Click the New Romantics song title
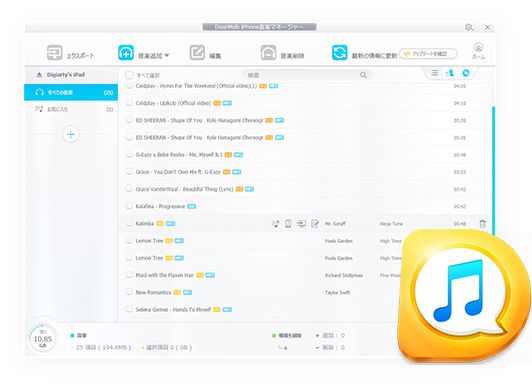532x389 pixels. pos(153,292)
